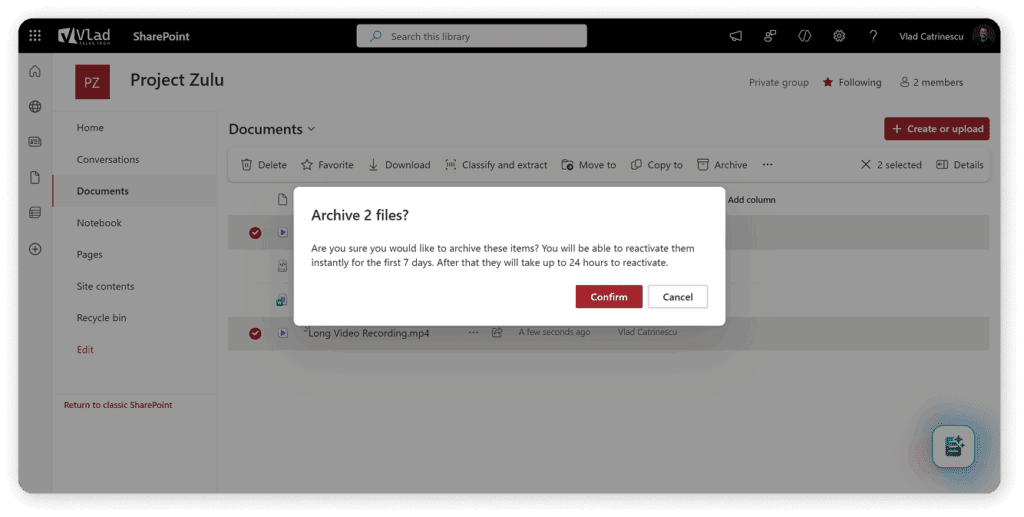Open the command bar overflow ellipsis
1024x517 pixels.
[767, 164]
